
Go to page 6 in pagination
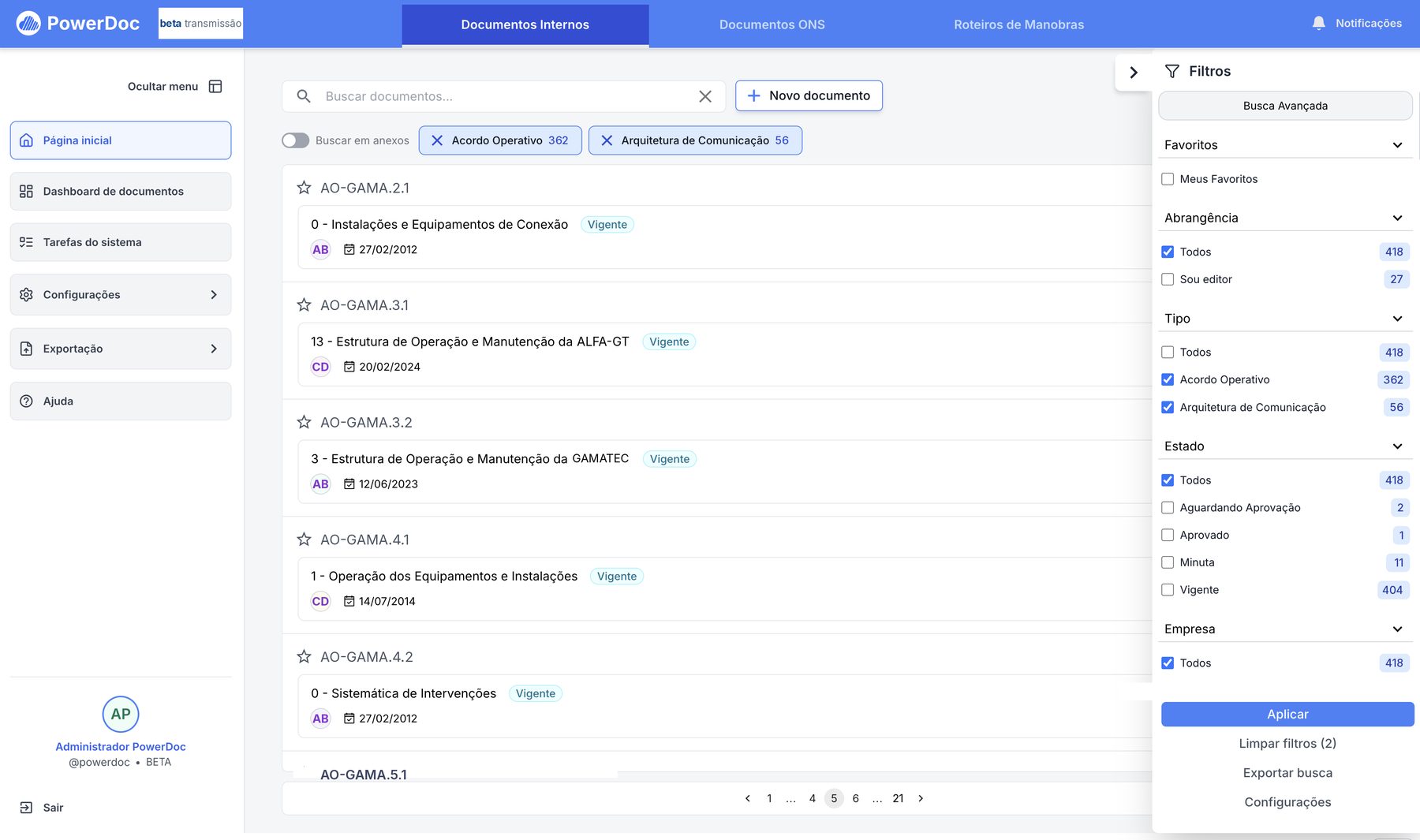(855, 798)
